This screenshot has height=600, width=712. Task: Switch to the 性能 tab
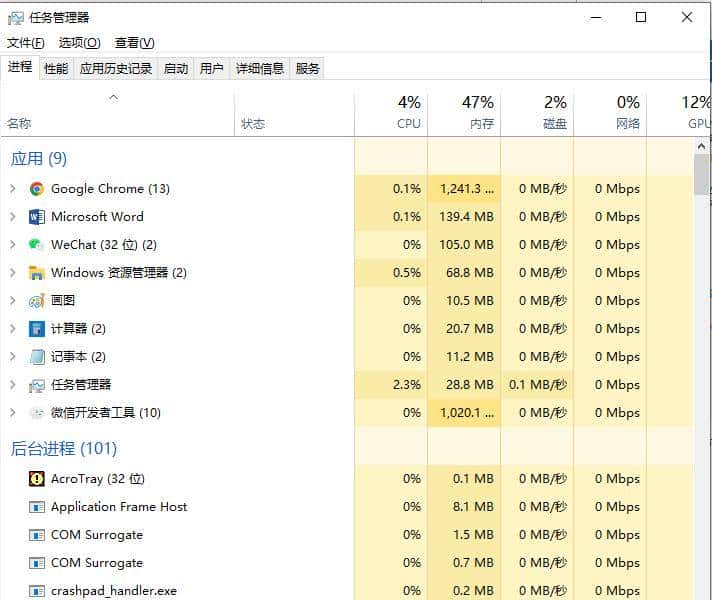point(56,69)
